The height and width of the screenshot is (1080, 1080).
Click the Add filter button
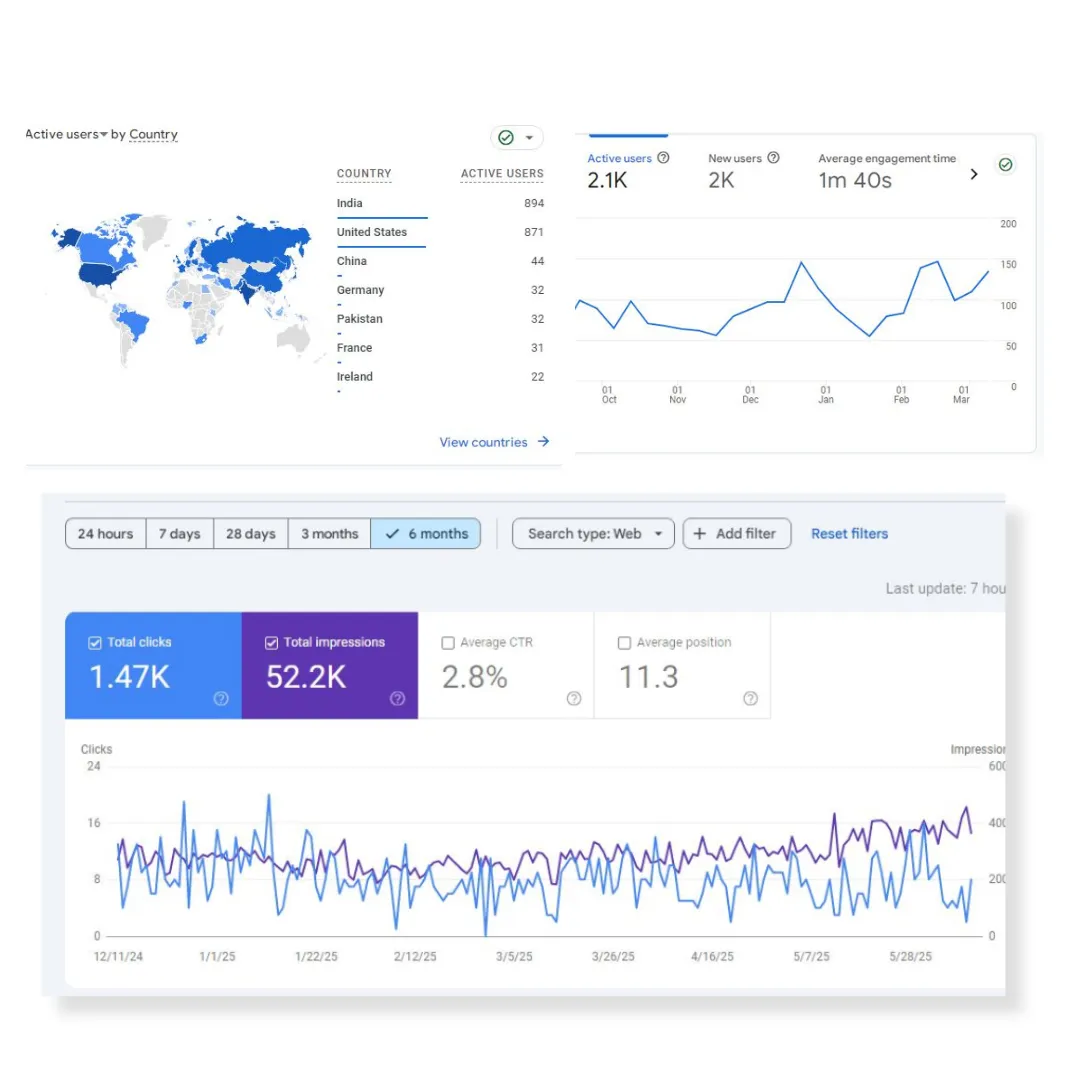(737, 533)
